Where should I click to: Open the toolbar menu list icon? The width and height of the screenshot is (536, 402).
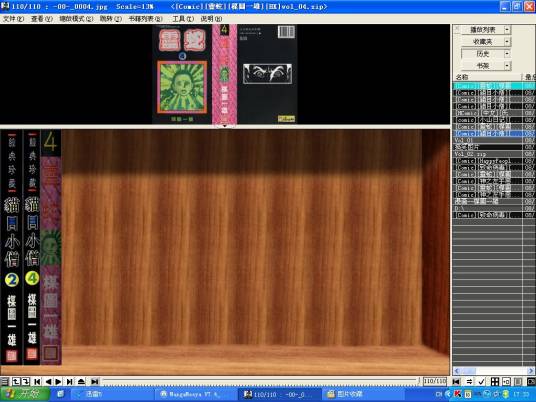4,381
